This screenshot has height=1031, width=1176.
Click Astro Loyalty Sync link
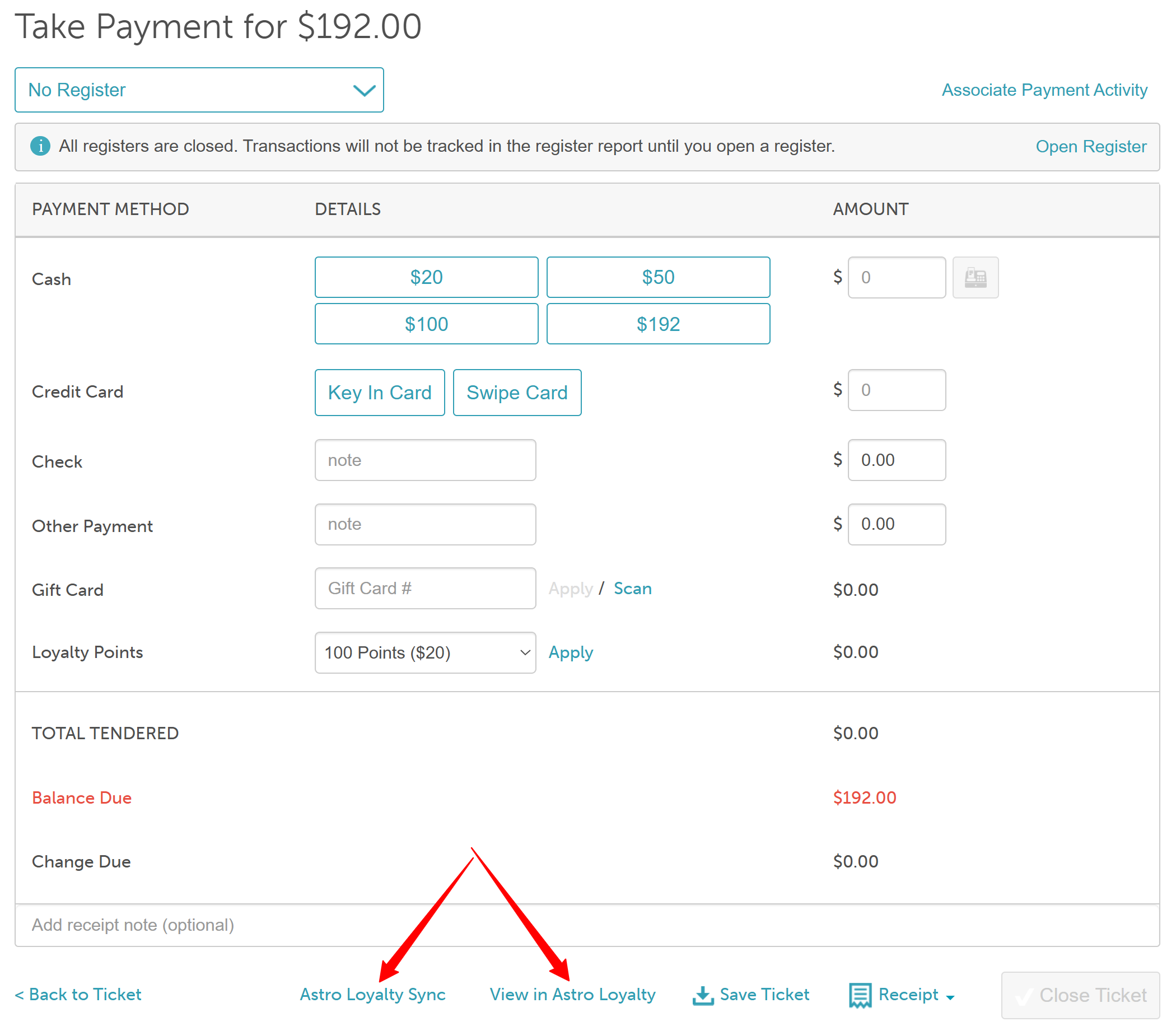tap(372, 994)
